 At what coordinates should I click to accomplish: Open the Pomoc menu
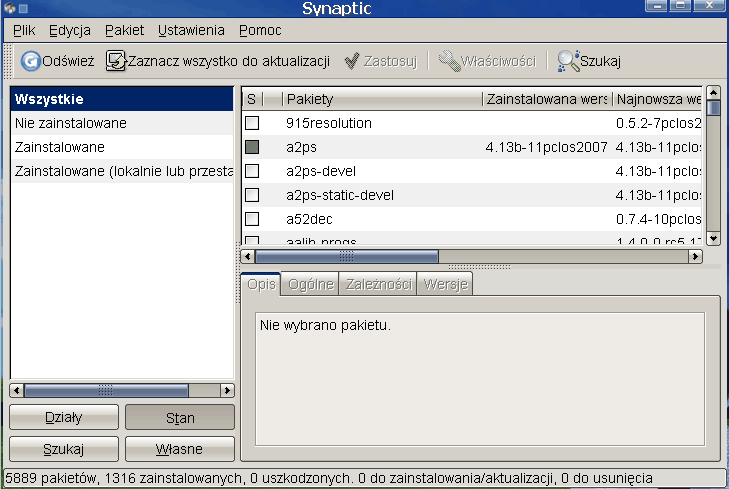point(260,30)
